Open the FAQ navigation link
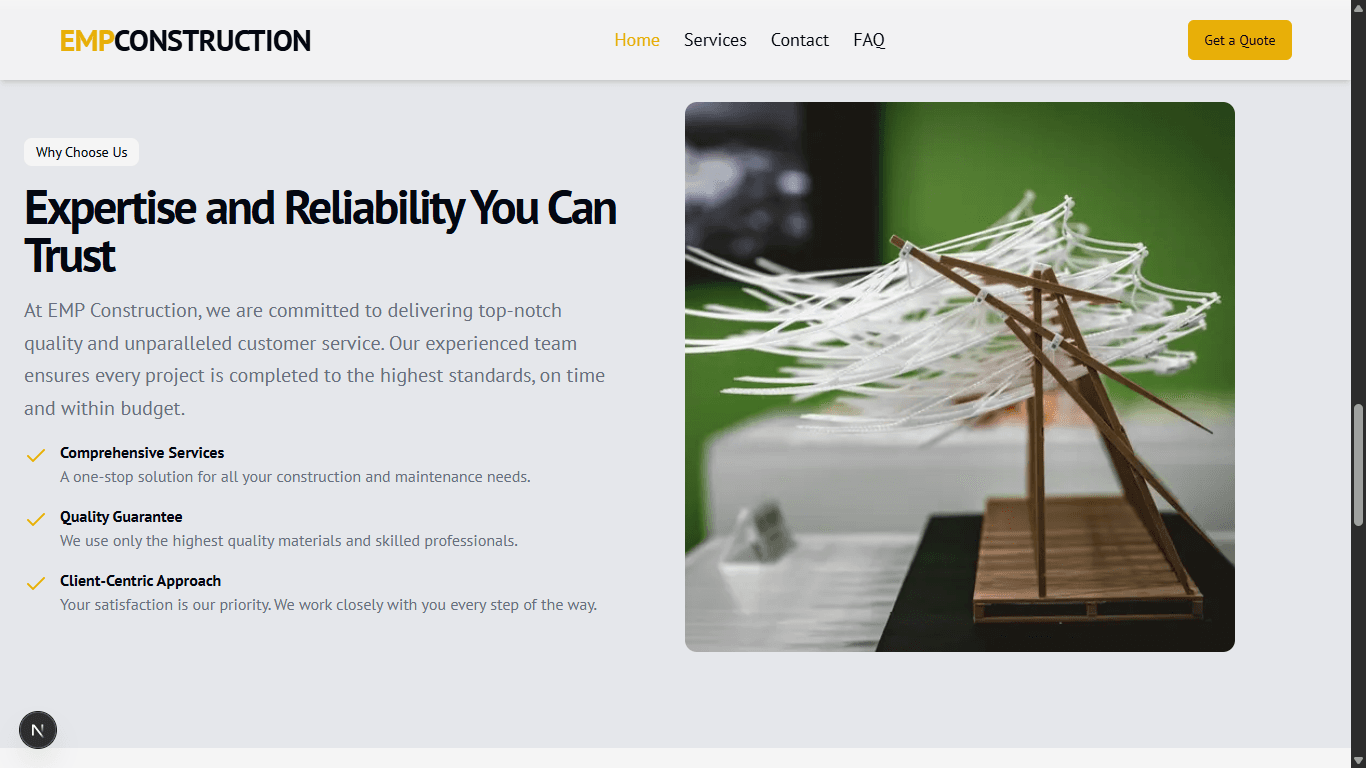The width and height of the screenshot is (1366, 768). pyautogui.click(x=869, y=40)
